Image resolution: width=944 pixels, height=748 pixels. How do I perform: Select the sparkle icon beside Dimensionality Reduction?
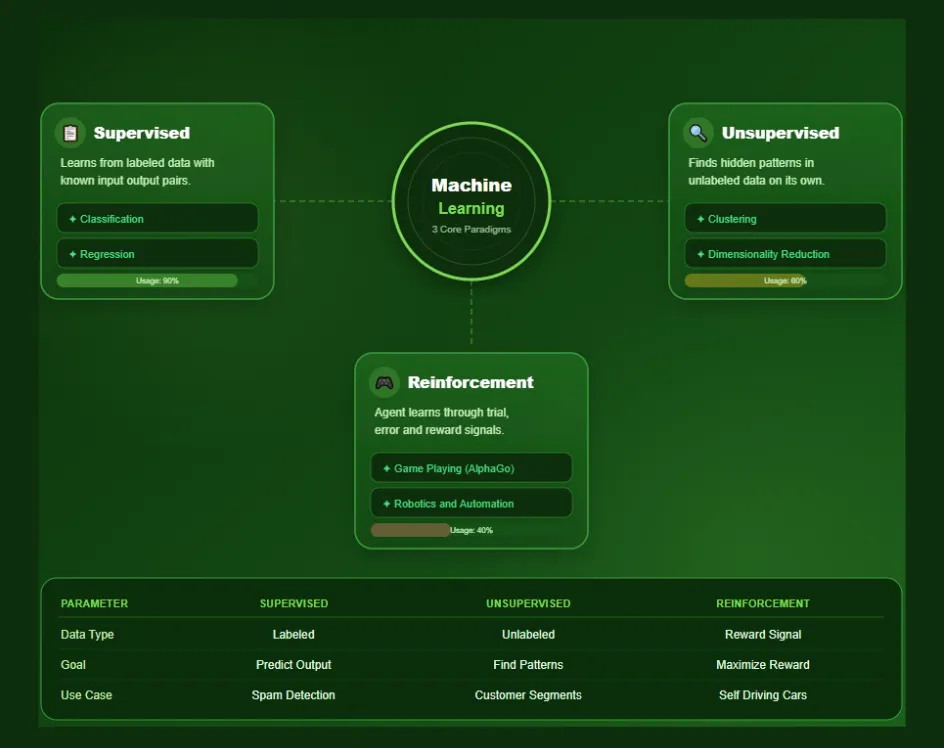tap(701, 253)
